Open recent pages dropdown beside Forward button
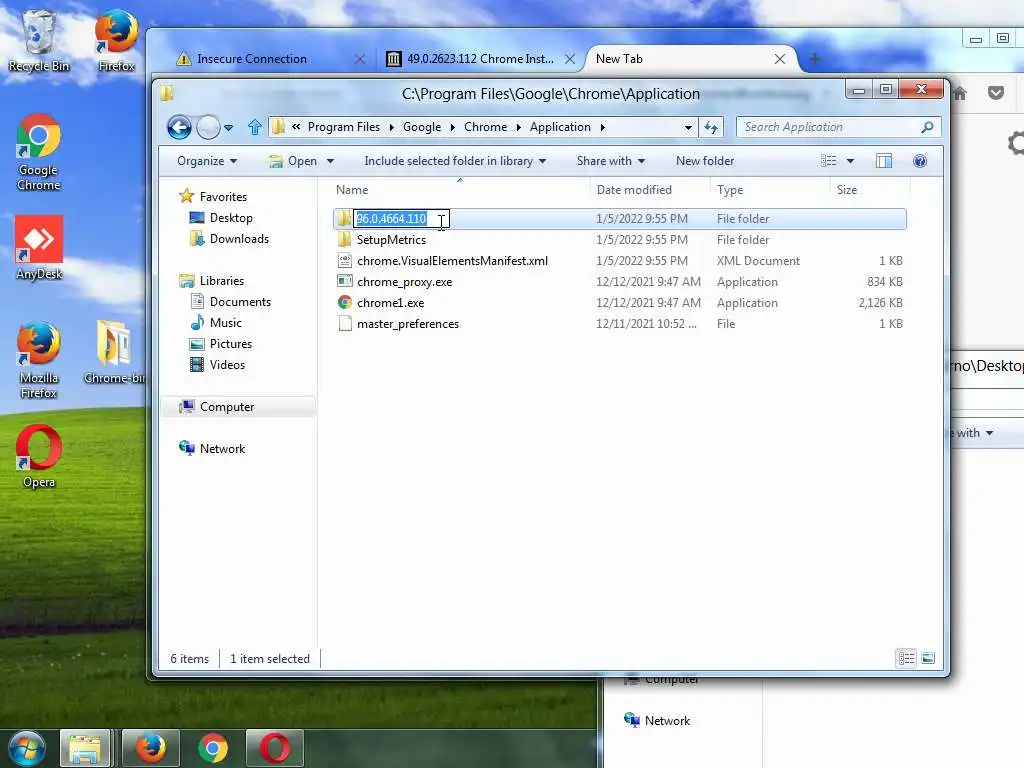This screenshot has width=1024, height=768. click(229, 128)
